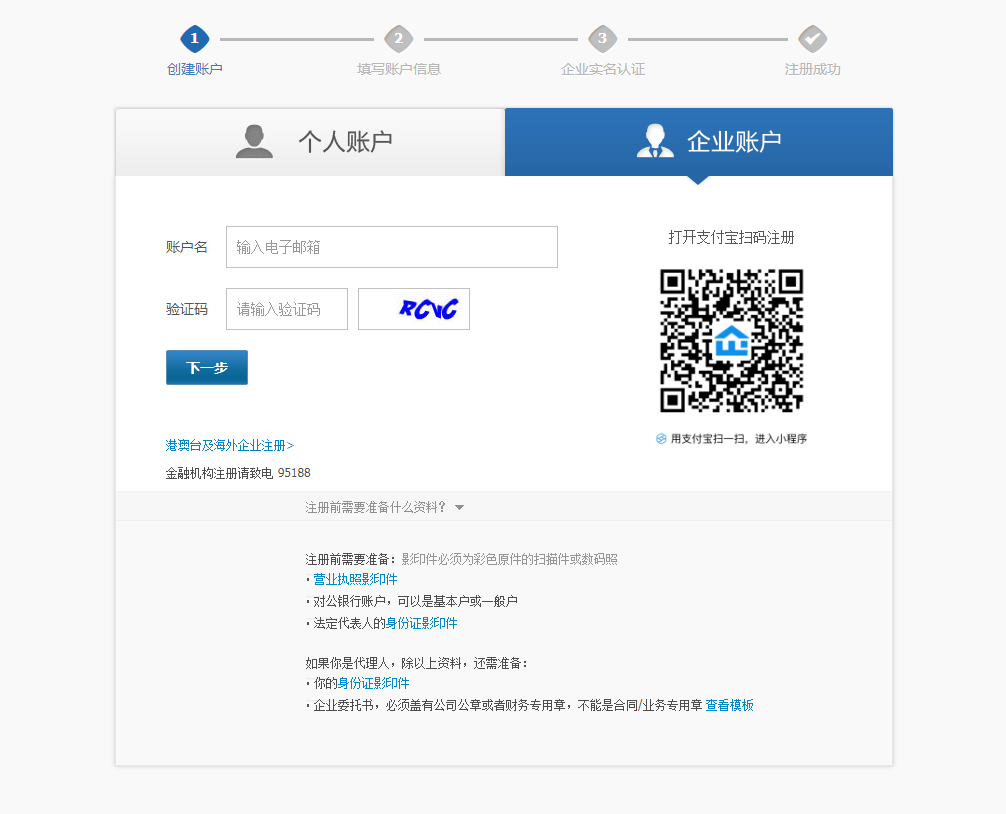The image size is (1006, 814).
Task: Click the 填写账户信息 step label
Action: pyautogui.click(x=398, y=69)
